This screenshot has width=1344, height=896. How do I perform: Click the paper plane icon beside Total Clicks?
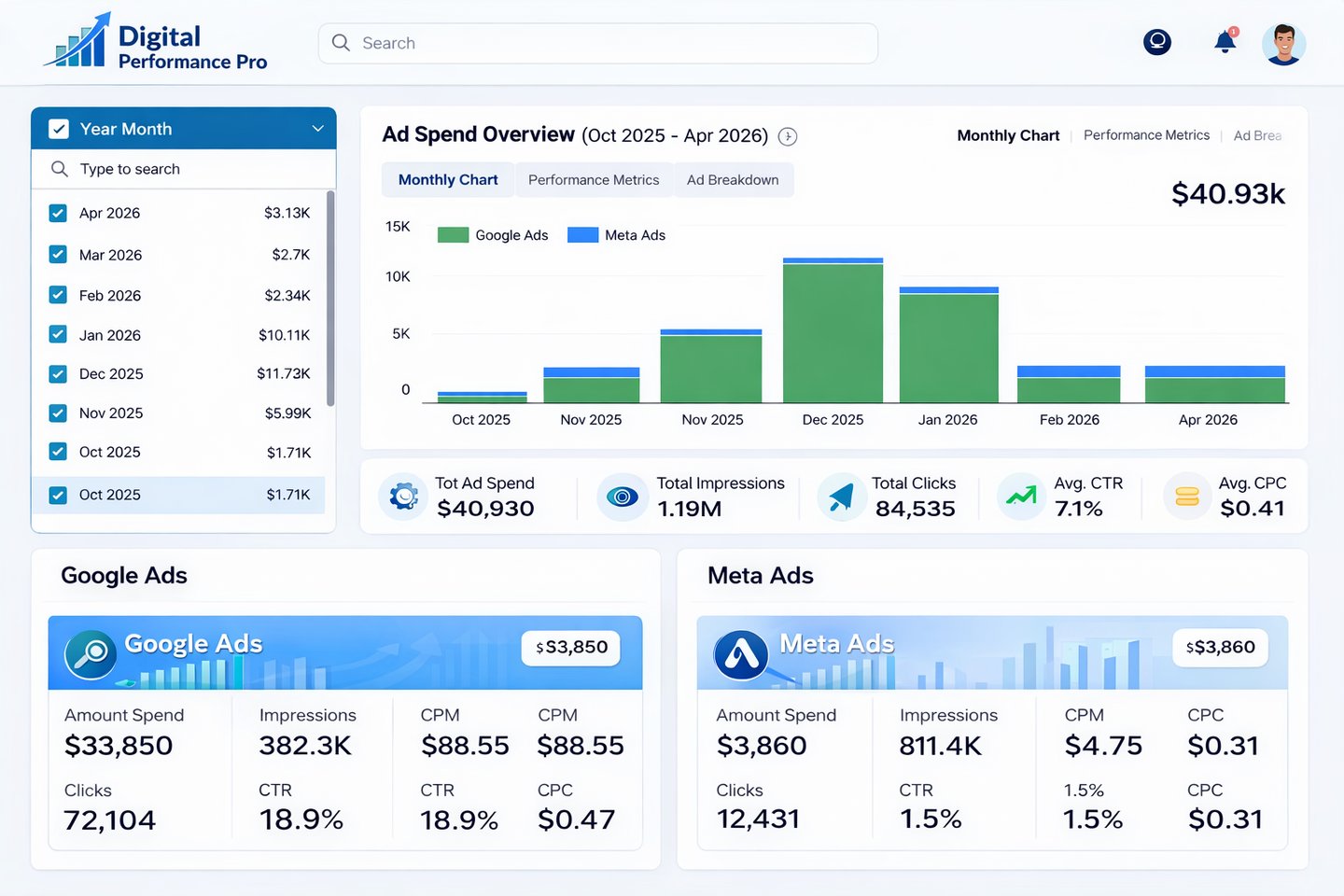841,497
